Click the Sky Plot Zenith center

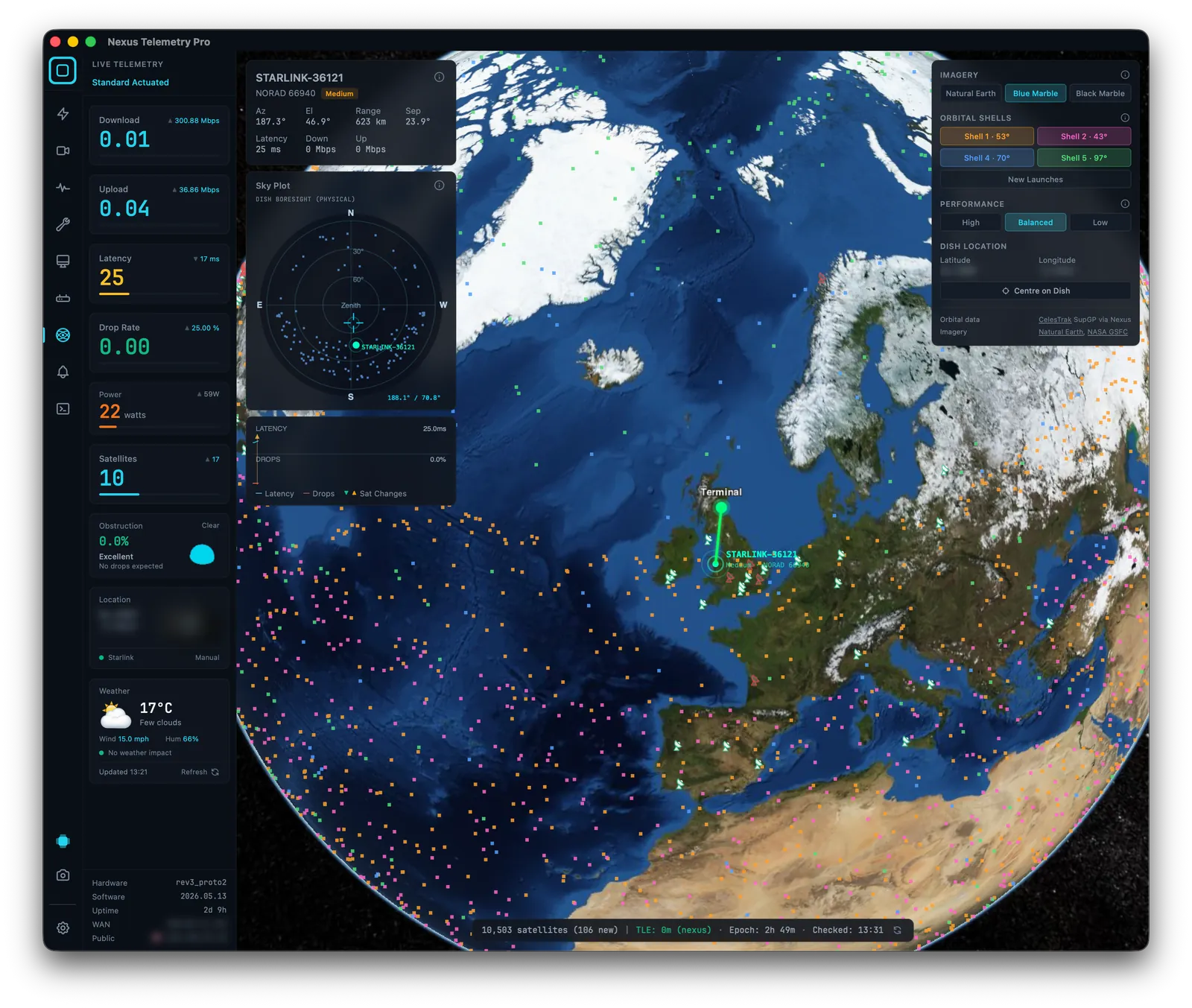(x=351, y=305)
